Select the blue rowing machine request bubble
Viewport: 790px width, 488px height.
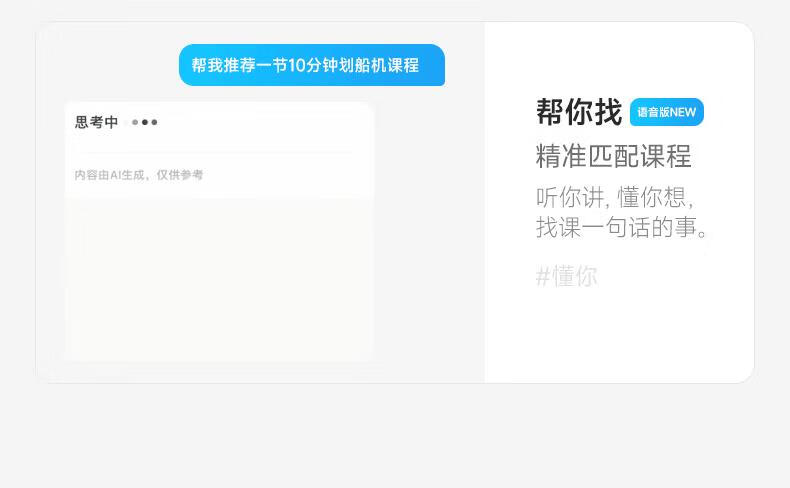point(312,65)
